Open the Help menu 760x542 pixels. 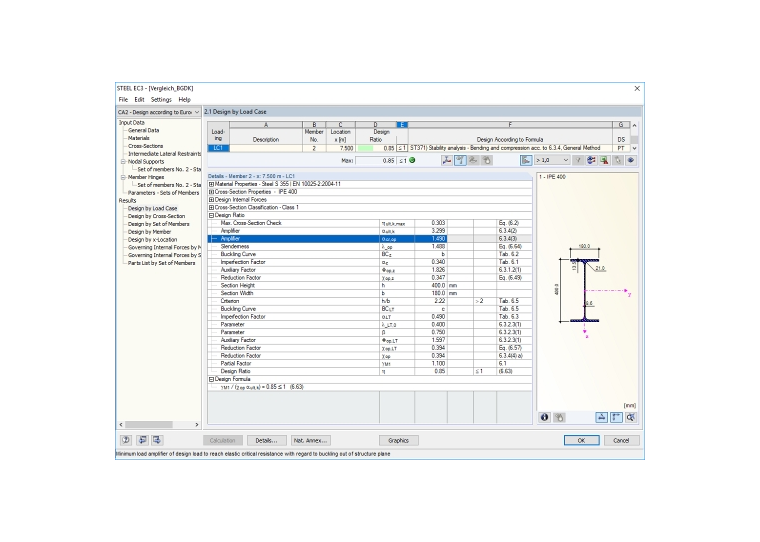(x=185, y=99)
